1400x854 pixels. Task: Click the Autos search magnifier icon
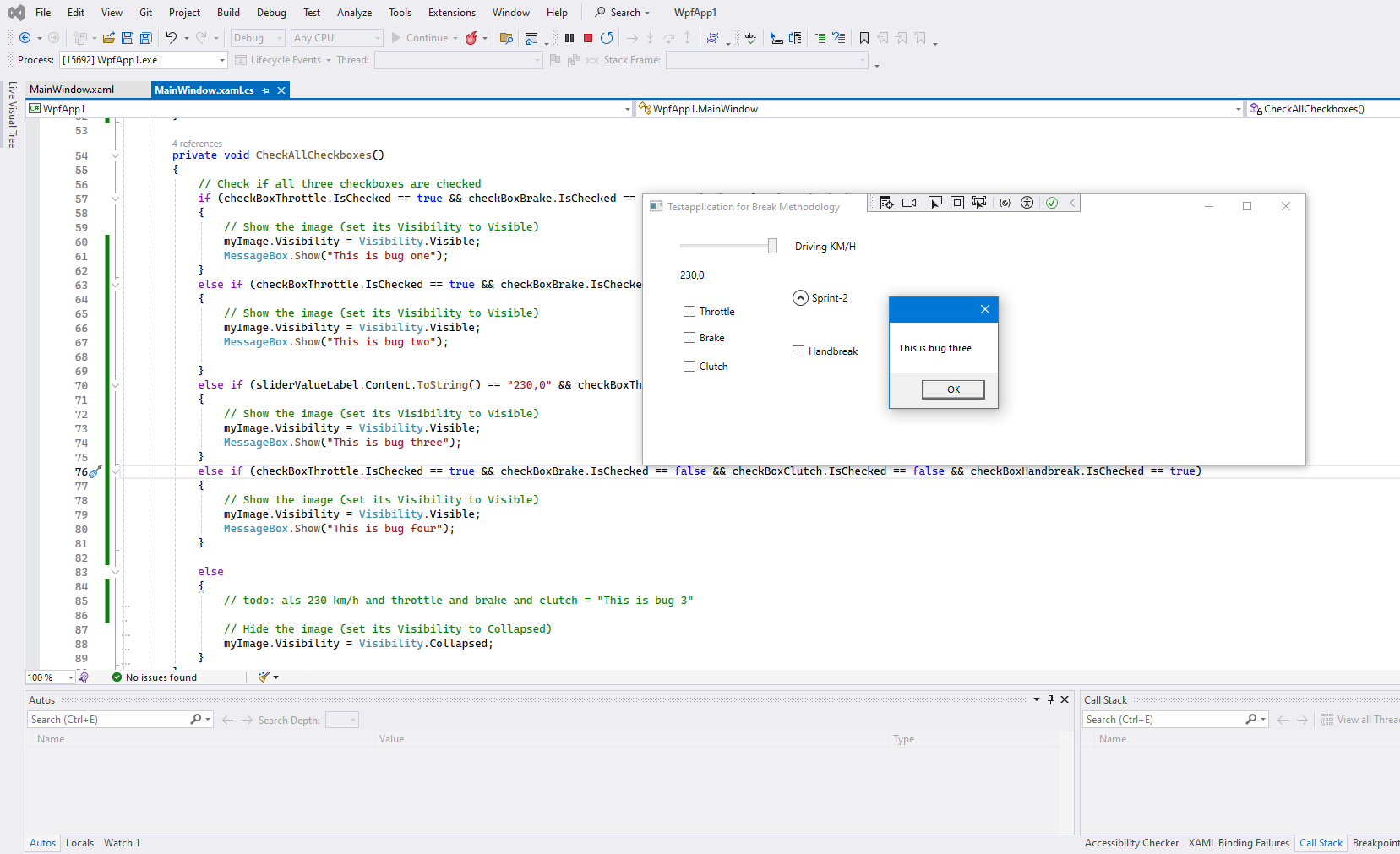point(196,720)
